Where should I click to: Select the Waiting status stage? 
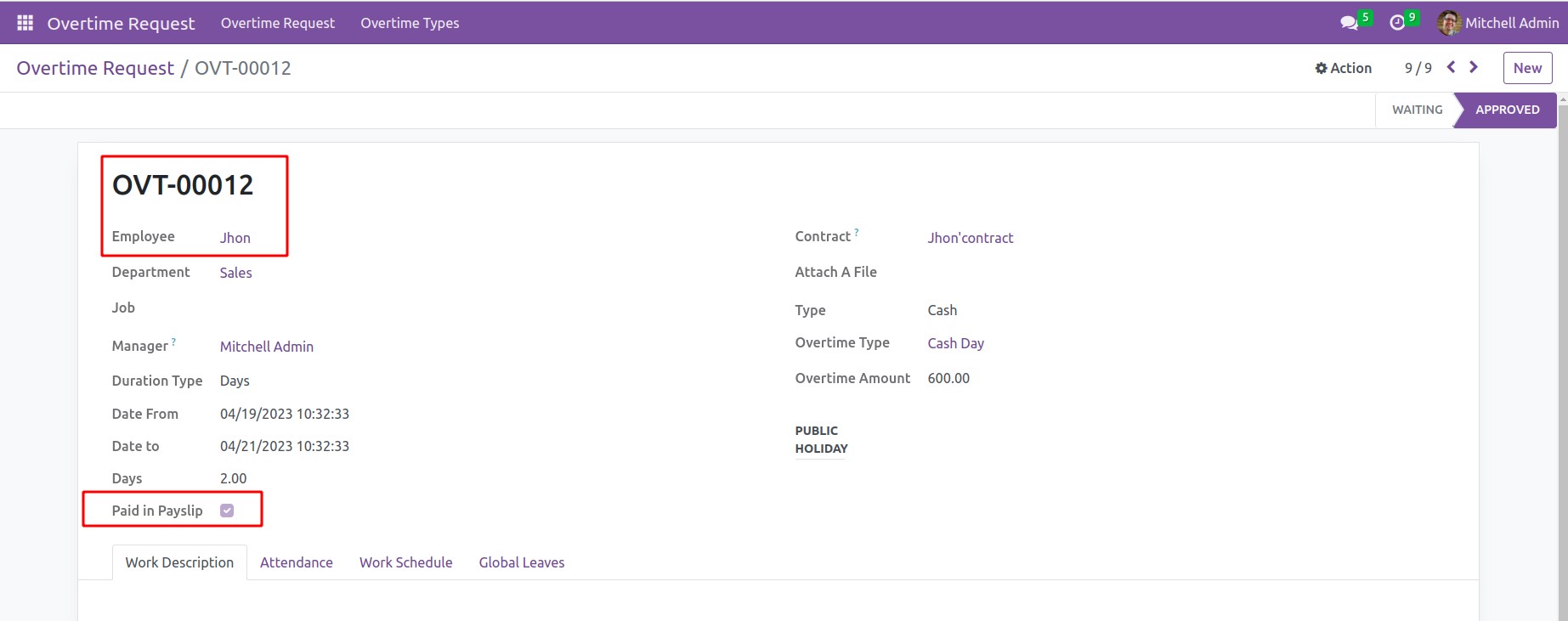(x=1417, y=110)
